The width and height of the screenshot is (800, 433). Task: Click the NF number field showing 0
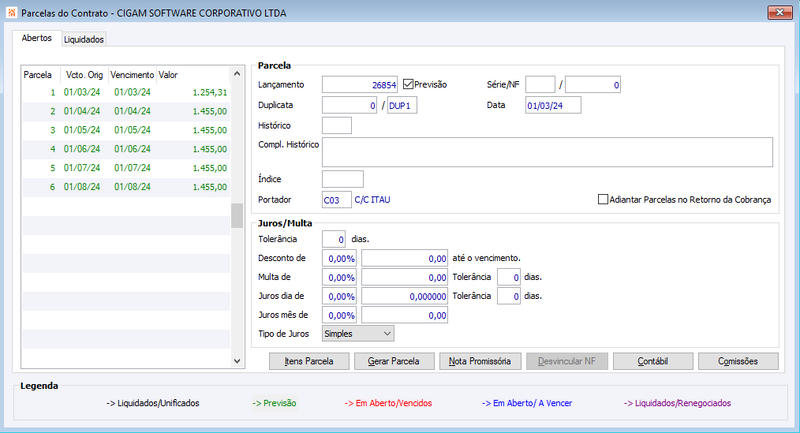pyautogui.click(x=593, y=85)
